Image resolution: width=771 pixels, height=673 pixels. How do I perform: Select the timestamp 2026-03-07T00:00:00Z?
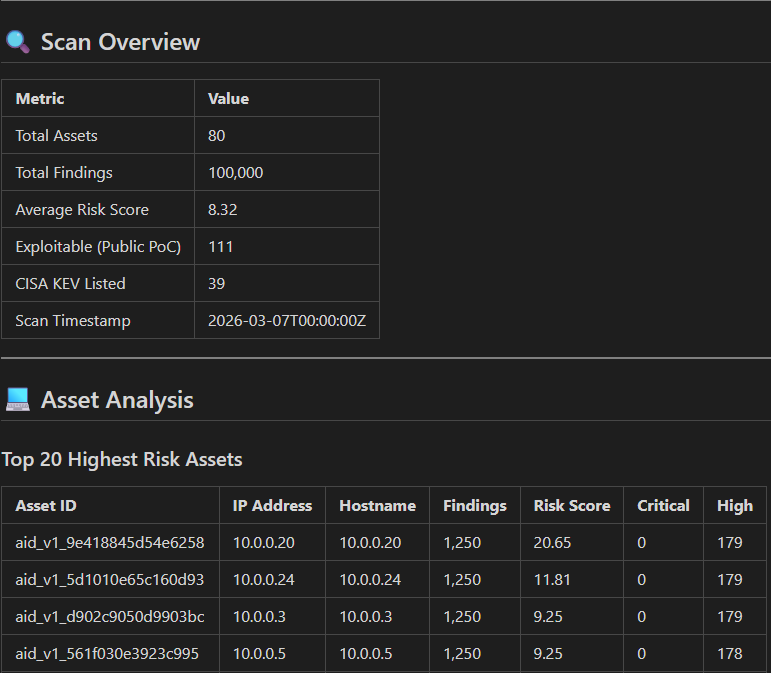click(x=287, y=321)
